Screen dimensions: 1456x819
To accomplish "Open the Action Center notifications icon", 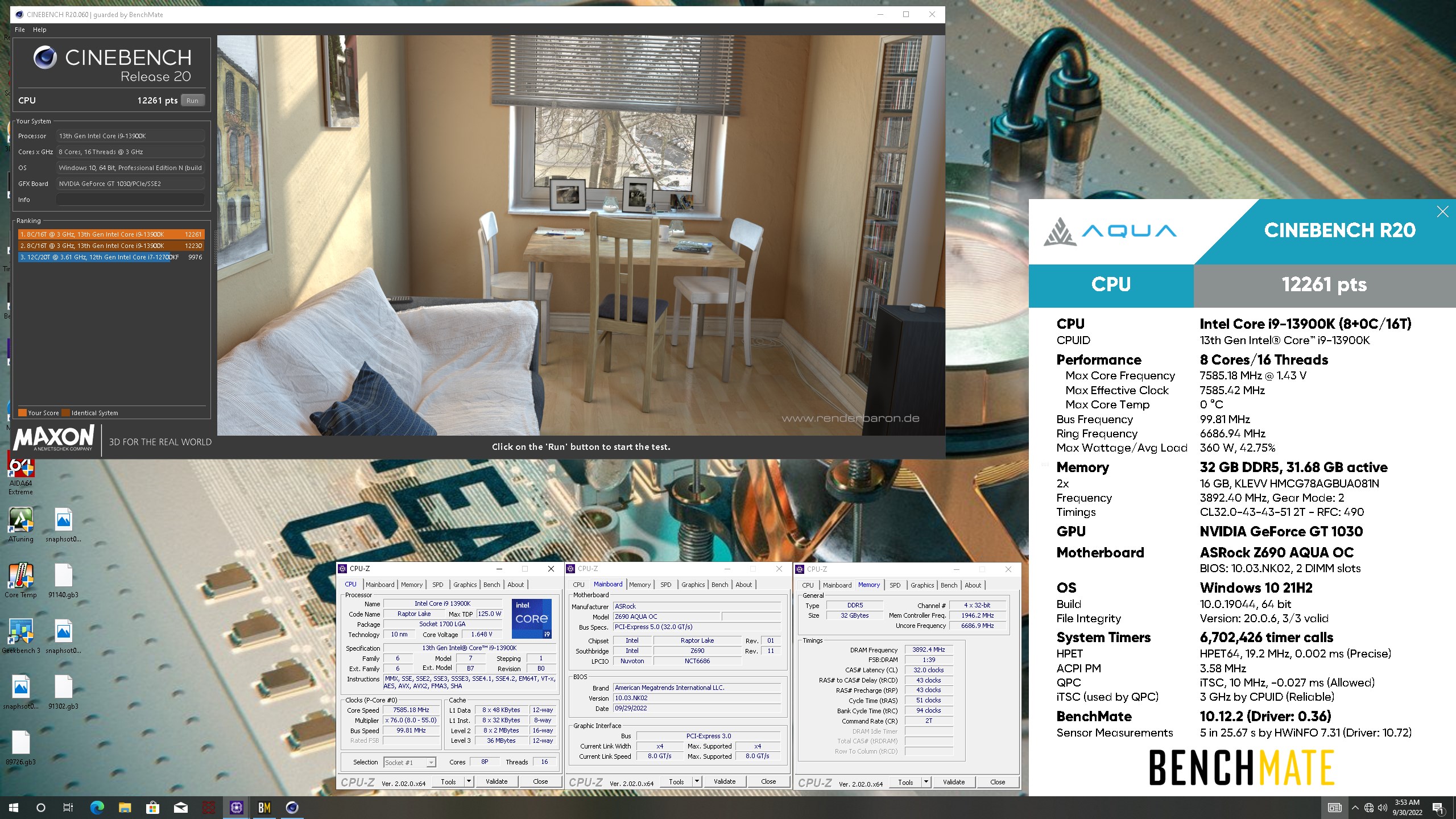I will [1438, 808].
